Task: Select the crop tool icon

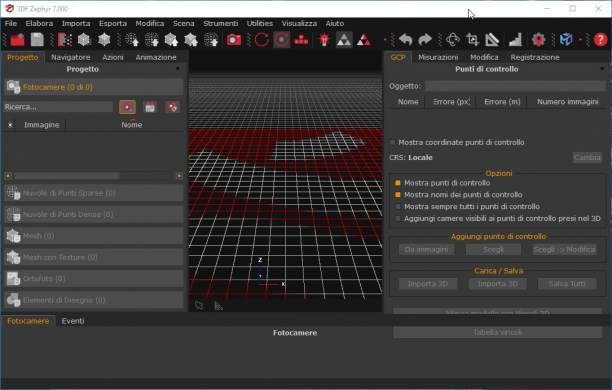Action: [472, 40]
